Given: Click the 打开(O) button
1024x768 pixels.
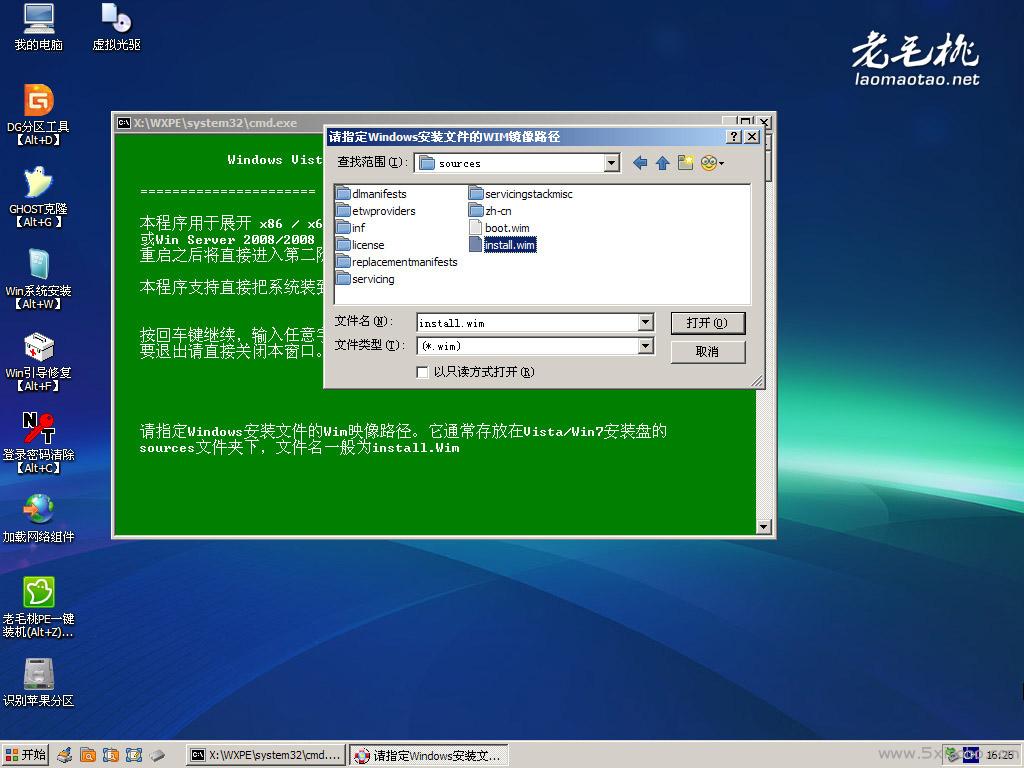Looking at the screenshot, I should [x=707, y=323].
